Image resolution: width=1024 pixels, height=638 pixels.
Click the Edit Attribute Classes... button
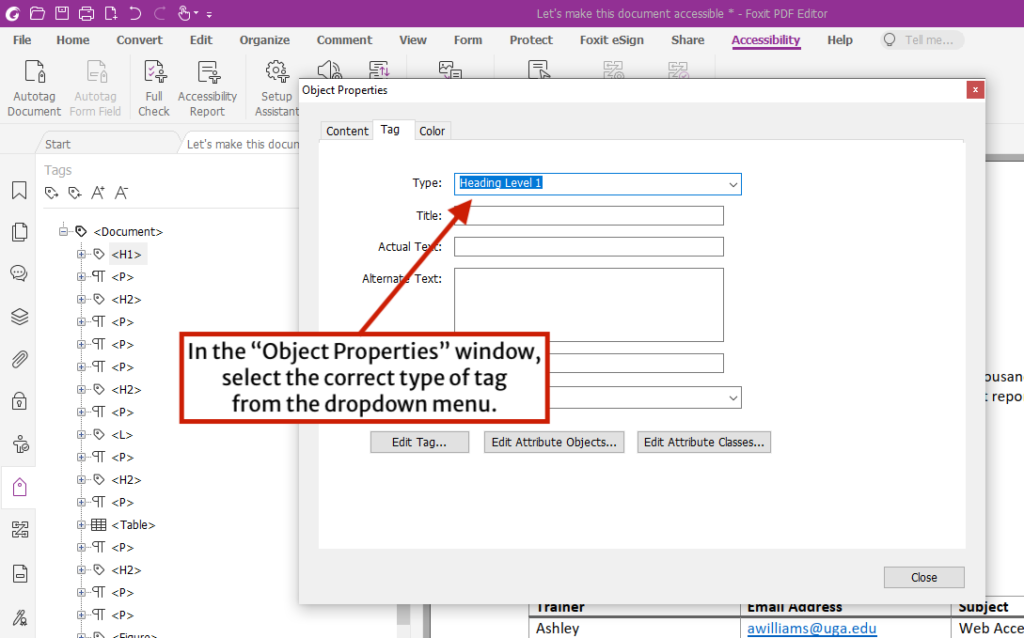(x=703, y=442)
